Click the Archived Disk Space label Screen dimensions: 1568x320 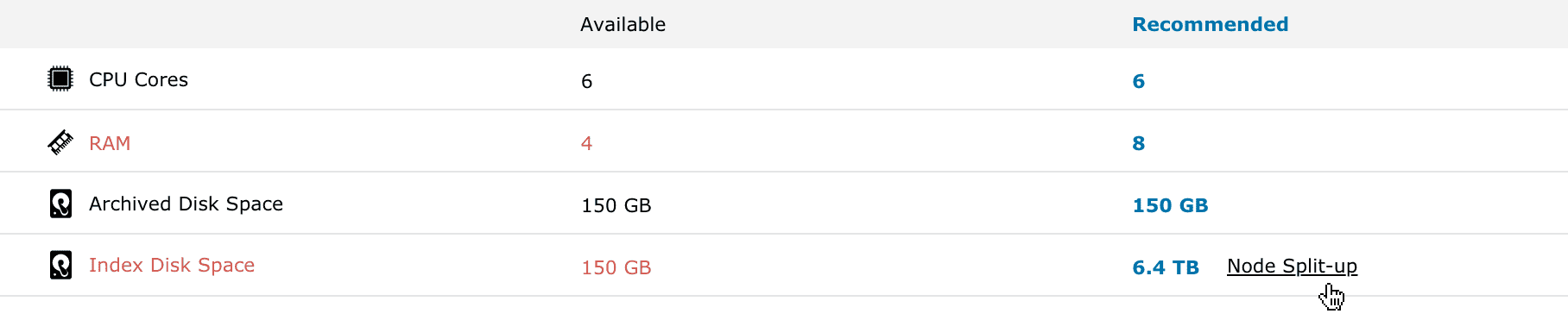coord(186,204)
